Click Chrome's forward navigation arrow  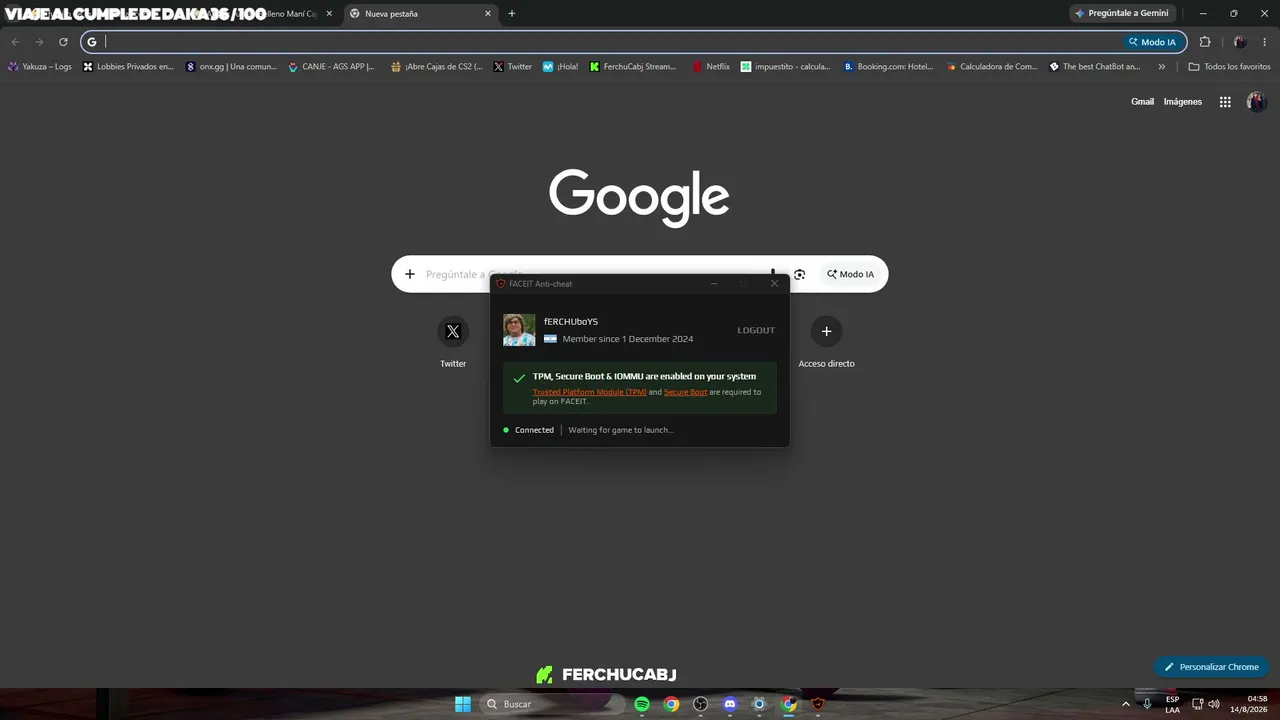point(39,42)
